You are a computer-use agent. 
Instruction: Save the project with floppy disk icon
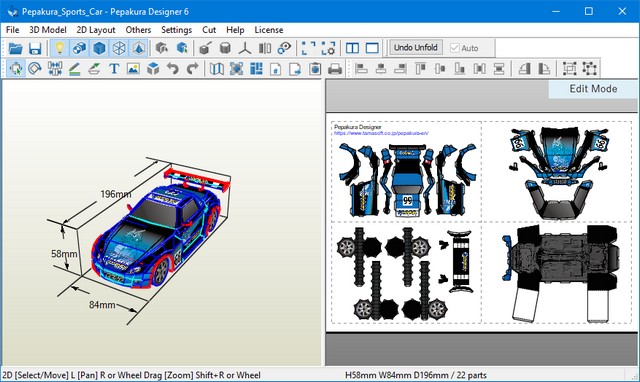35,48
